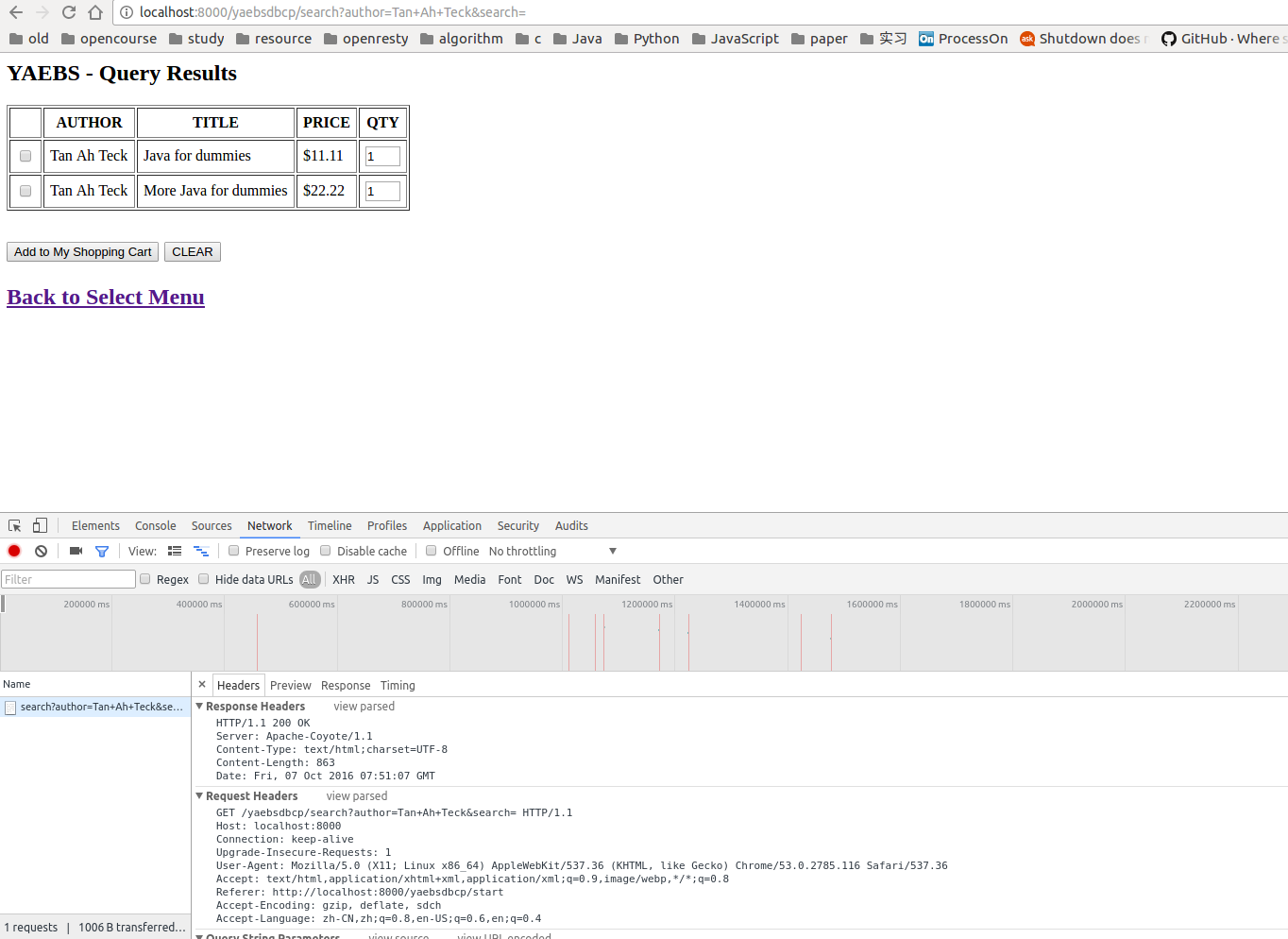Open the No throttling dropdown
Viewport: 1288px width, 939px height.
coord(552,552)
